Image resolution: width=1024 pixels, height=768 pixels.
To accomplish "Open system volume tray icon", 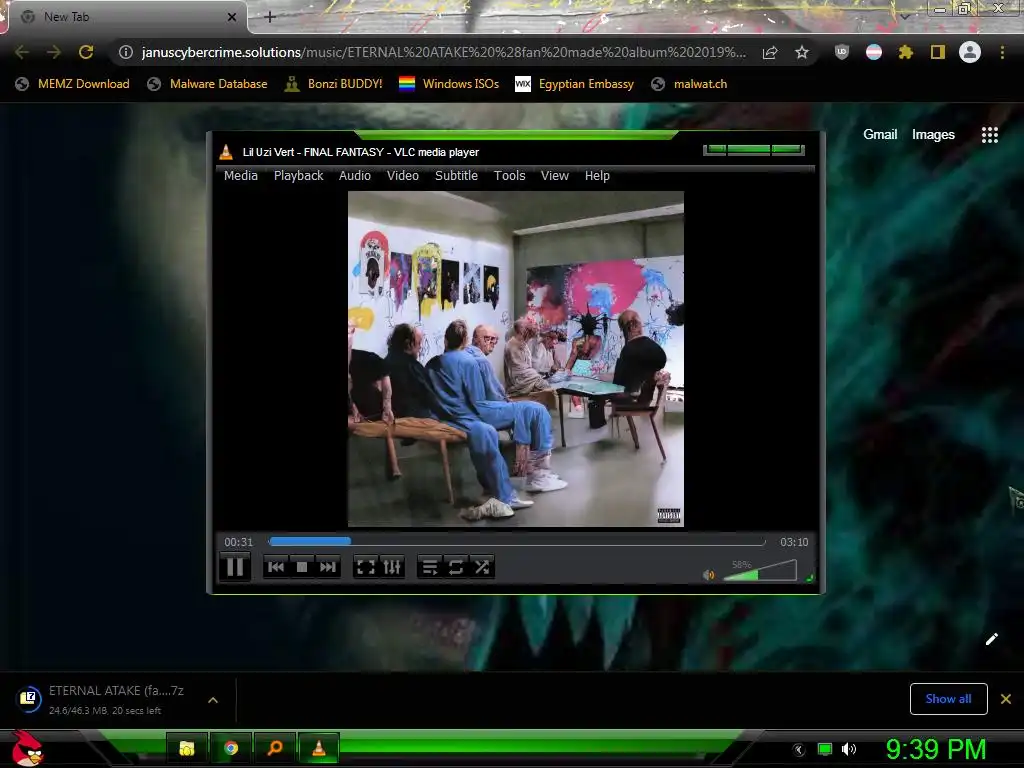I will point(848,749).
